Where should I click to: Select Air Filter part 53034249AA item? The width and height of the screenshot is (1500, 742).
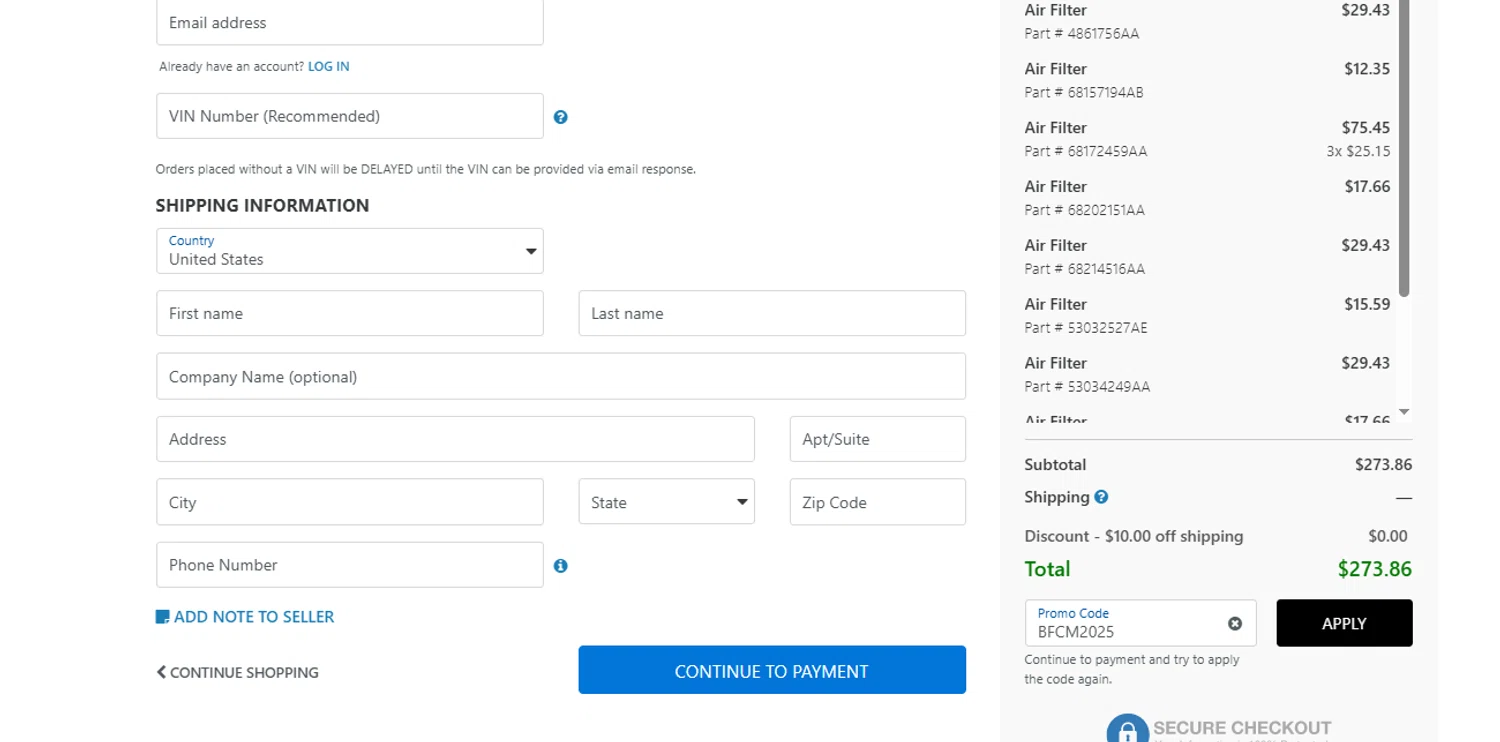point(1207,375)
